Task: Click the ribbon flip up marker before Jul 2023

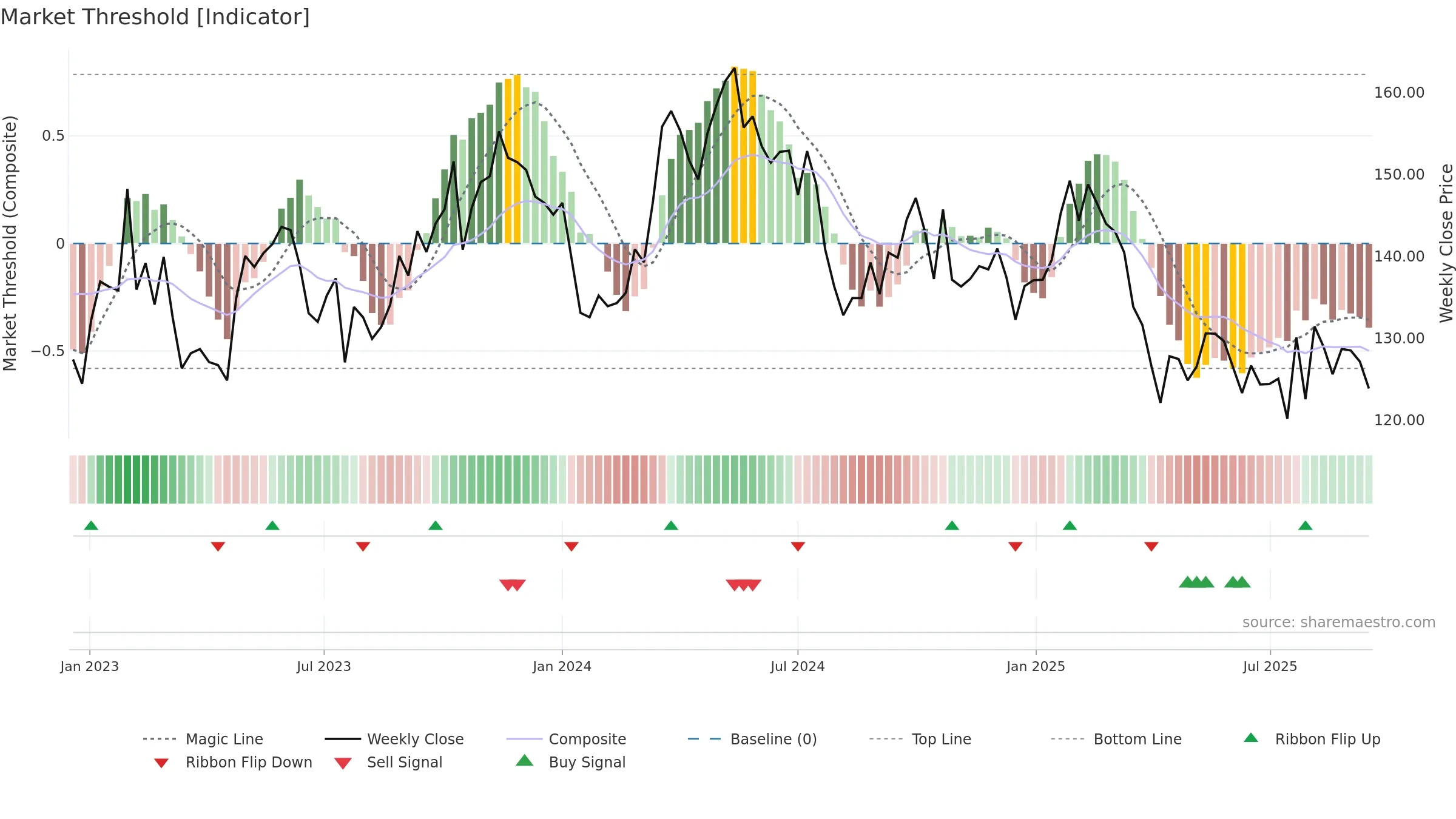Action: (x=272, y=525)
